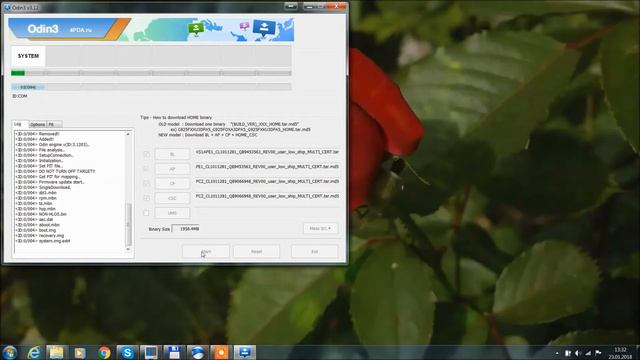This screenshot has width=640, height=360.
Task: Open the Mass D/L dropdown button
Action: point(320,228)
